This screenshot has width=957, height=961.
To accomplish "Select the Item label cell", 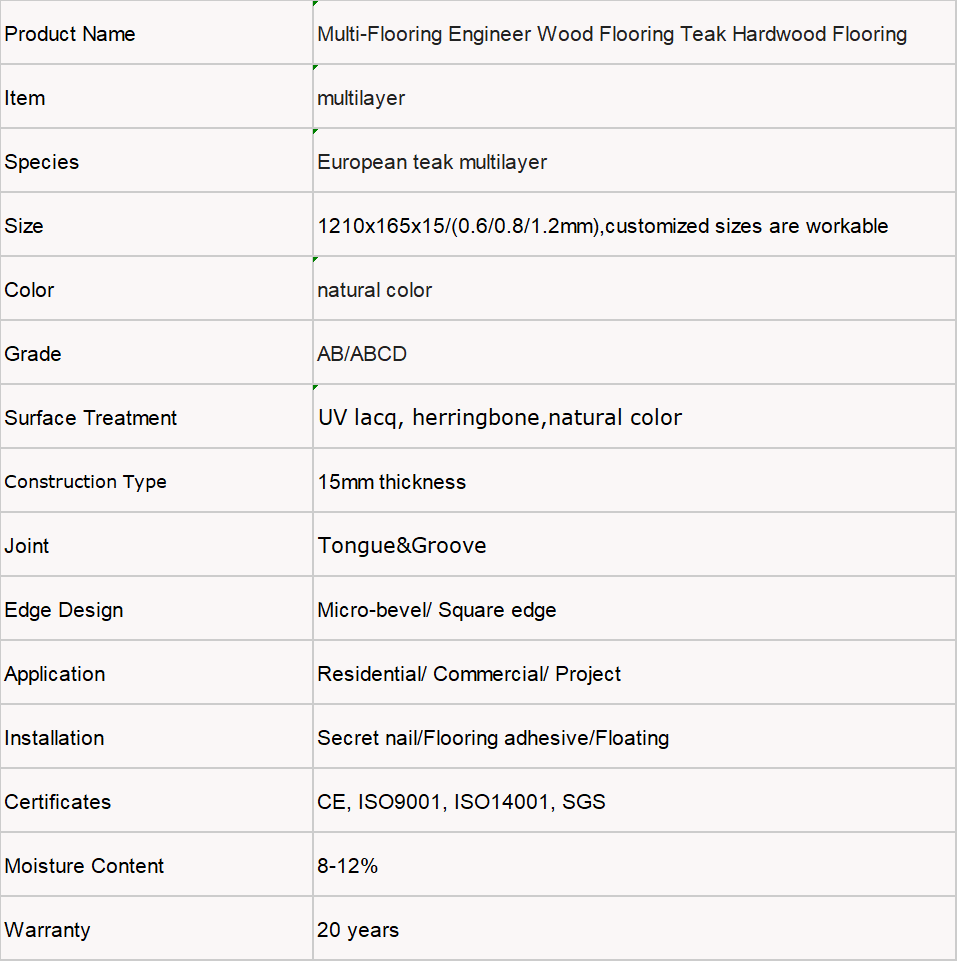I will (156, 97).
